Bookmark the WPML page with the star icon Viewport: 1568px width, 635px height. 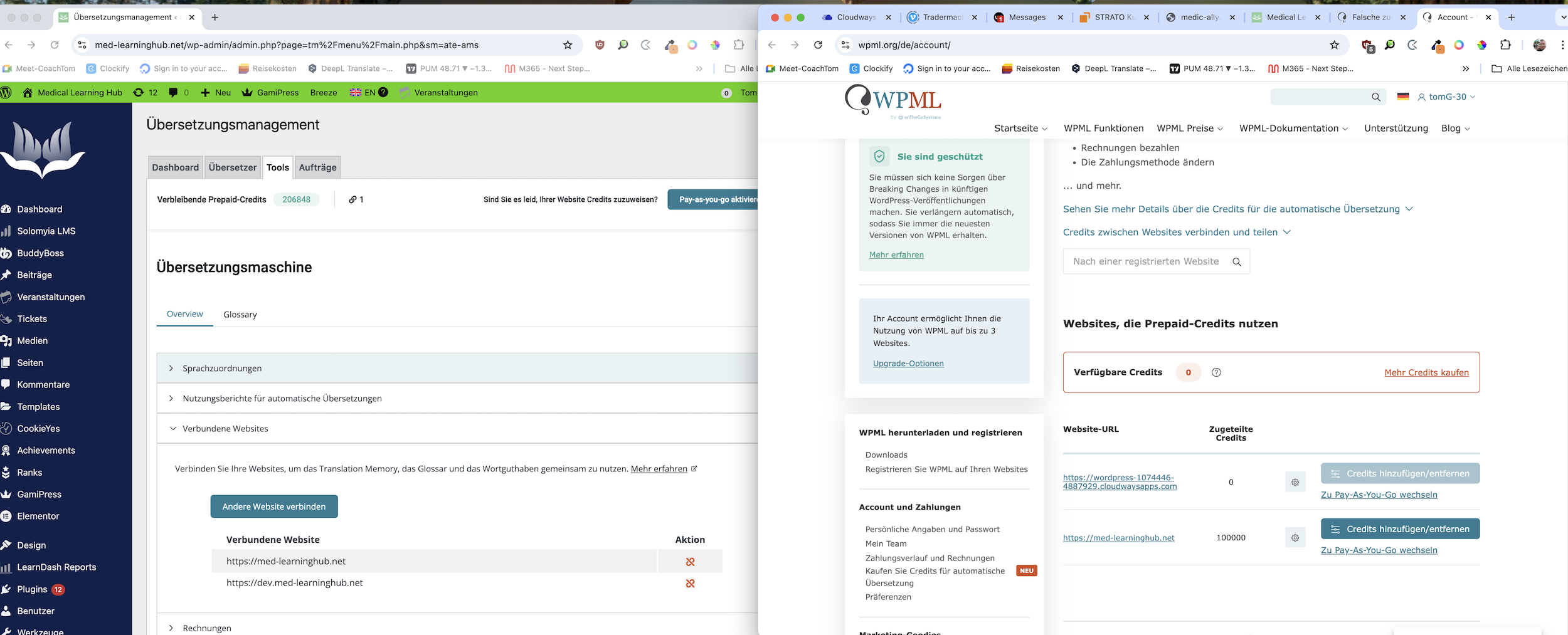1334,45
